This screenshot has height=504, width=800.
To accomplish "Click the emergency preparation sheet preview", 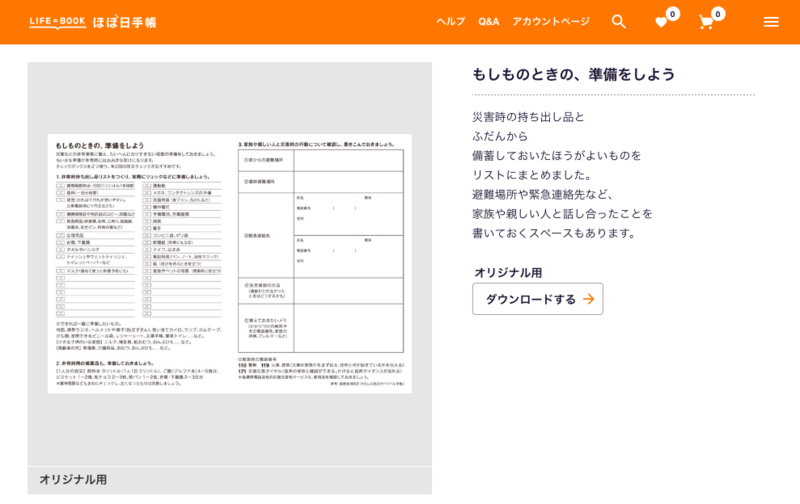I will (x=229, y=263).
